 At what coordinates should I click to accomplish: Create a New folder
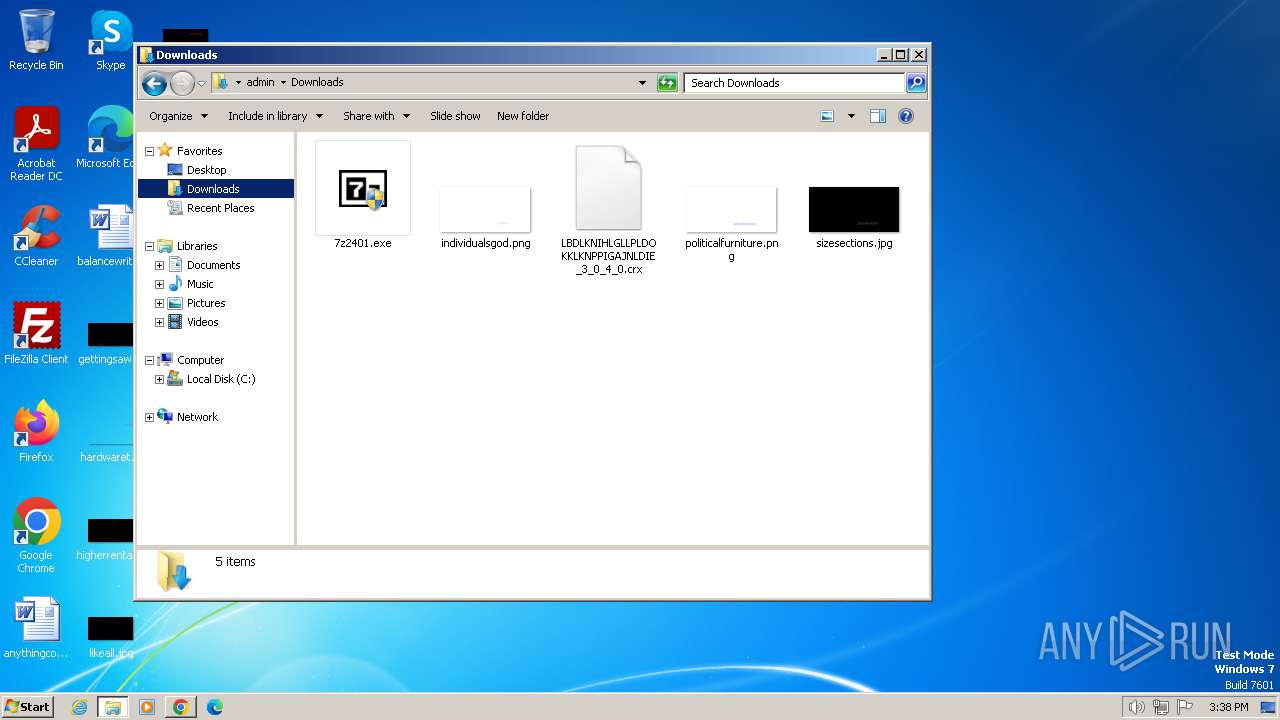click(523, 116)
